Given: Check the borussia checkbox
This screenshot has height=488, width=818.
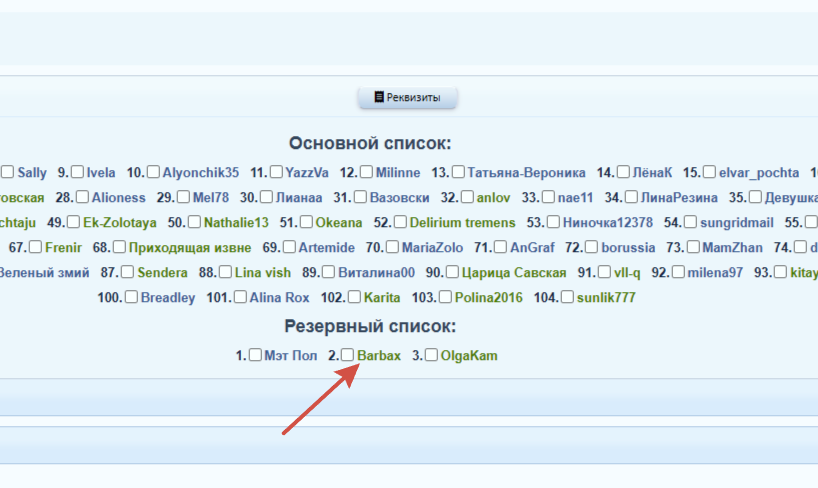Looking at the screenshot, I should pyautogui.click(x=591, y=247).
